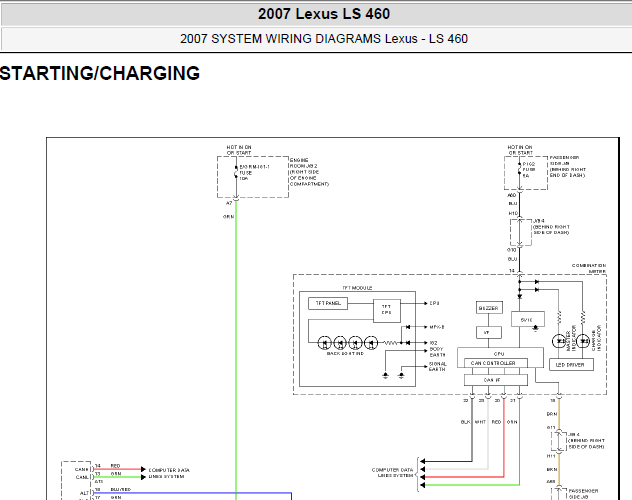Viewport: 632px width, 500px height.
Task: Click the 'BLK' wire color label
Action: 465,422
